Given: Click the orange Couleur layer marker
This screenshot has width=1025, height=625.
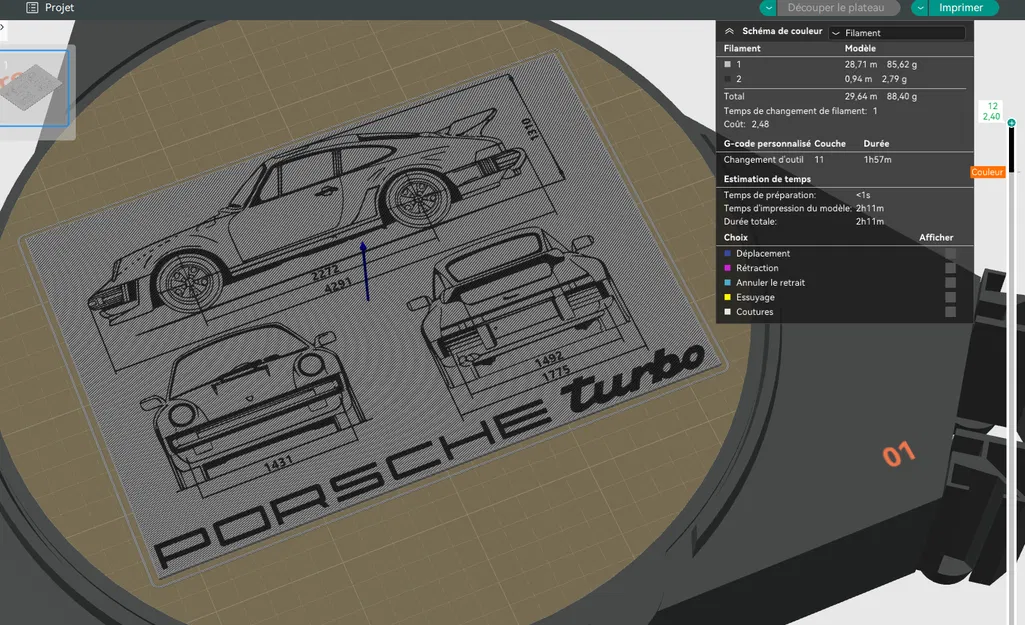Looking at the screenshot, I should coord(986,173).
